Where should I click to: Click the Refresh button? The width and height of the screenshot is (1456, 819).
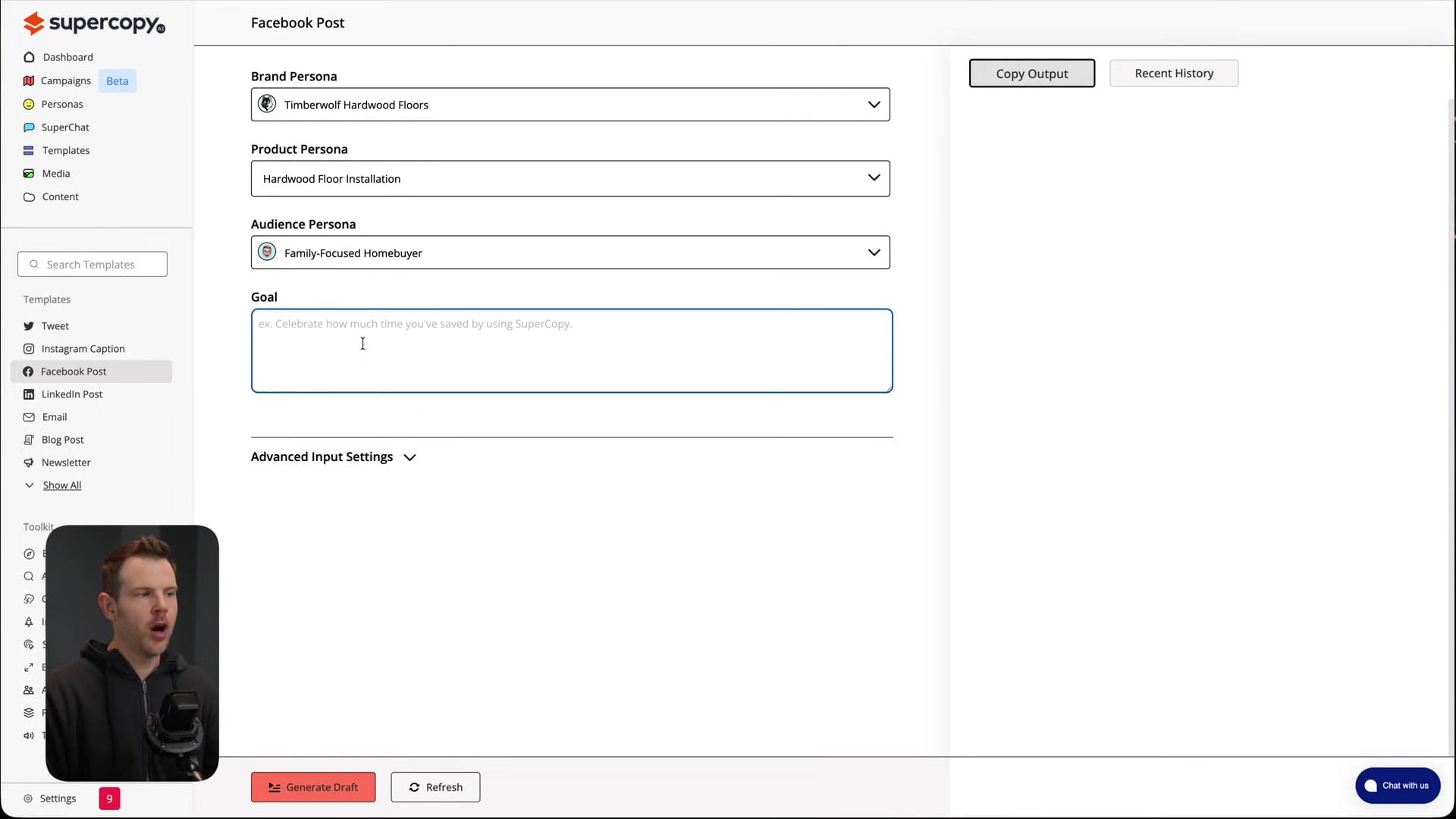[x=435, y=787]
